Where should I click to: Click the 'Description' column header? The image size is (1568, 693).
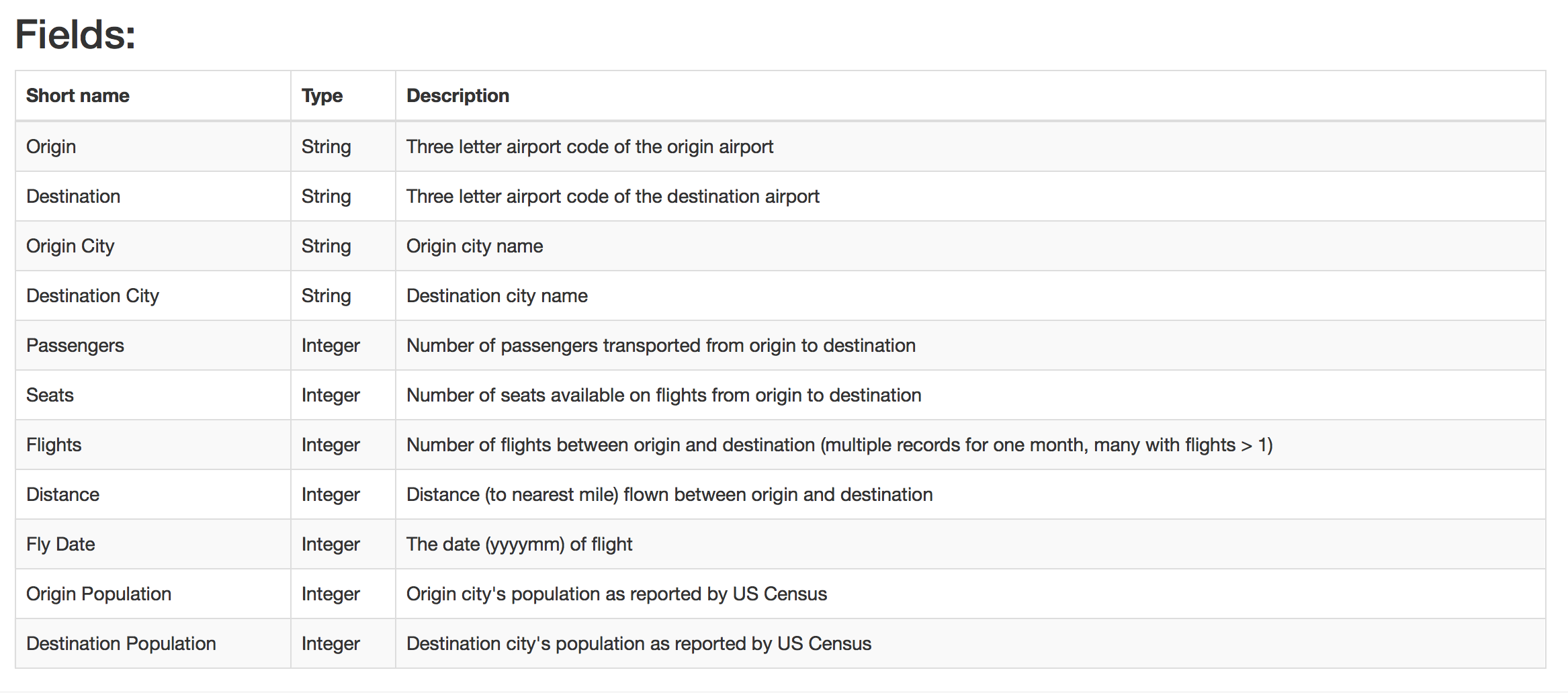[458, 96]
